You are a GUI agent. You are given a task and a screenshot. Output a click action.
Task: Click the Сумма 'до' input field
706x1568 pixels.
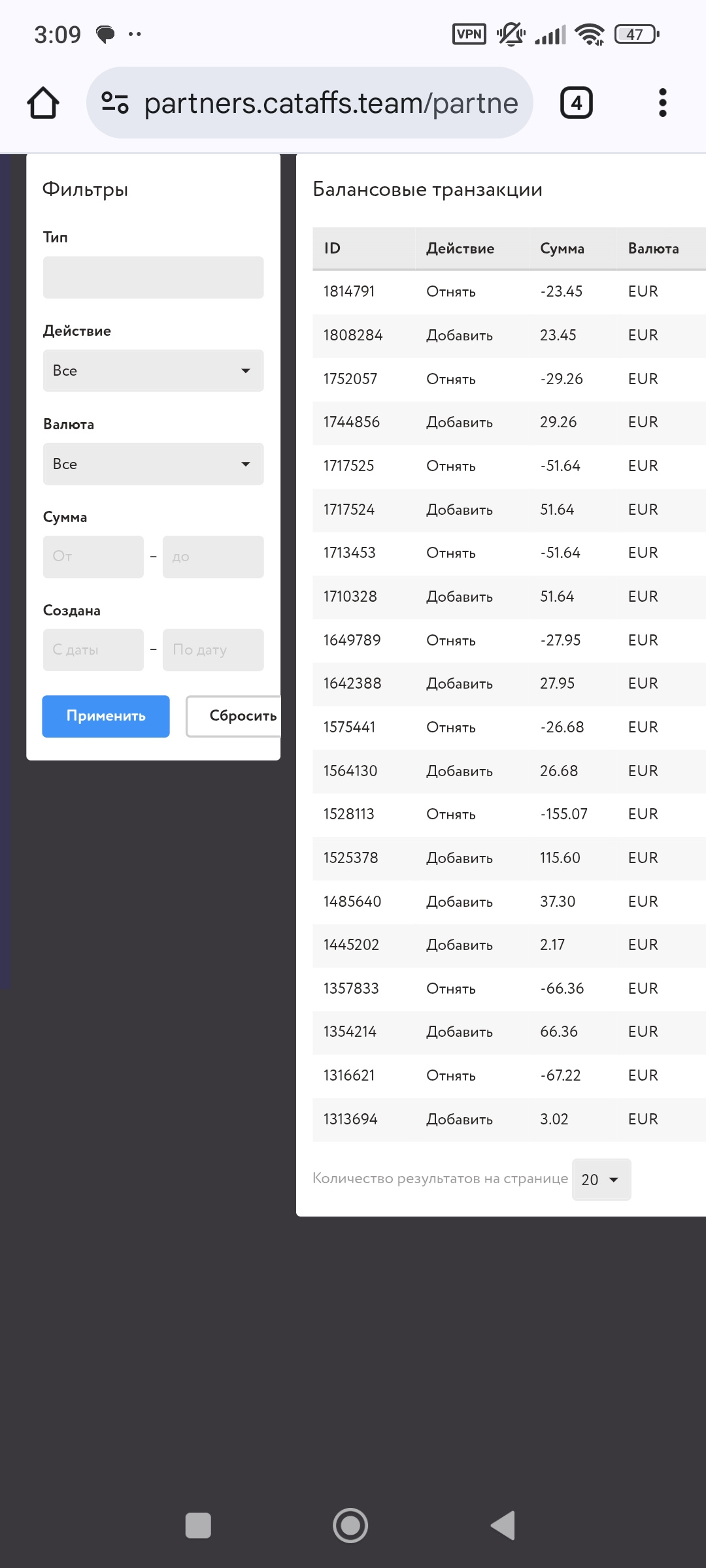(213, 557)
